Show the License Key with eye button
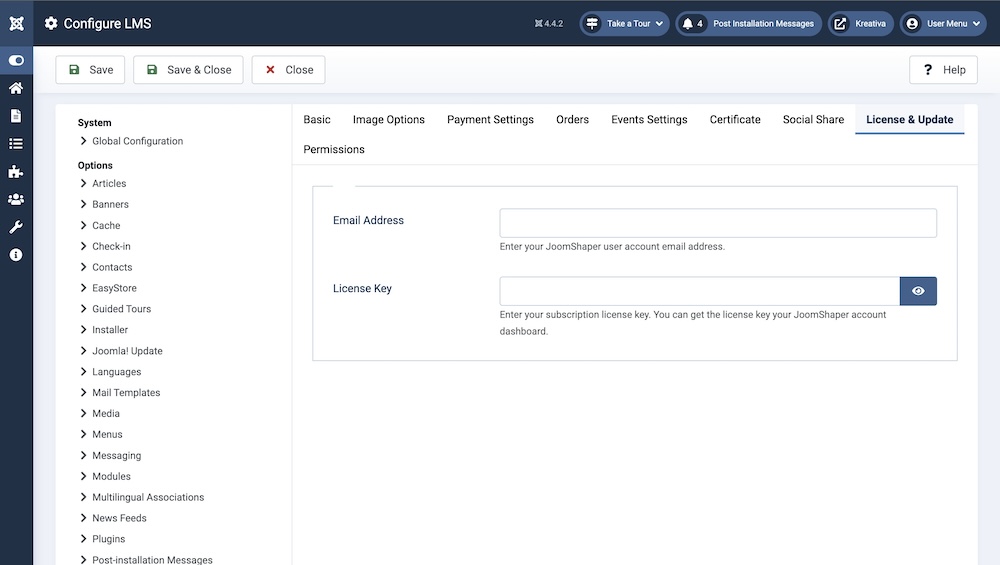Image resolution: width=1000 pixels, height=565 pixels. (x=918, y=291)
